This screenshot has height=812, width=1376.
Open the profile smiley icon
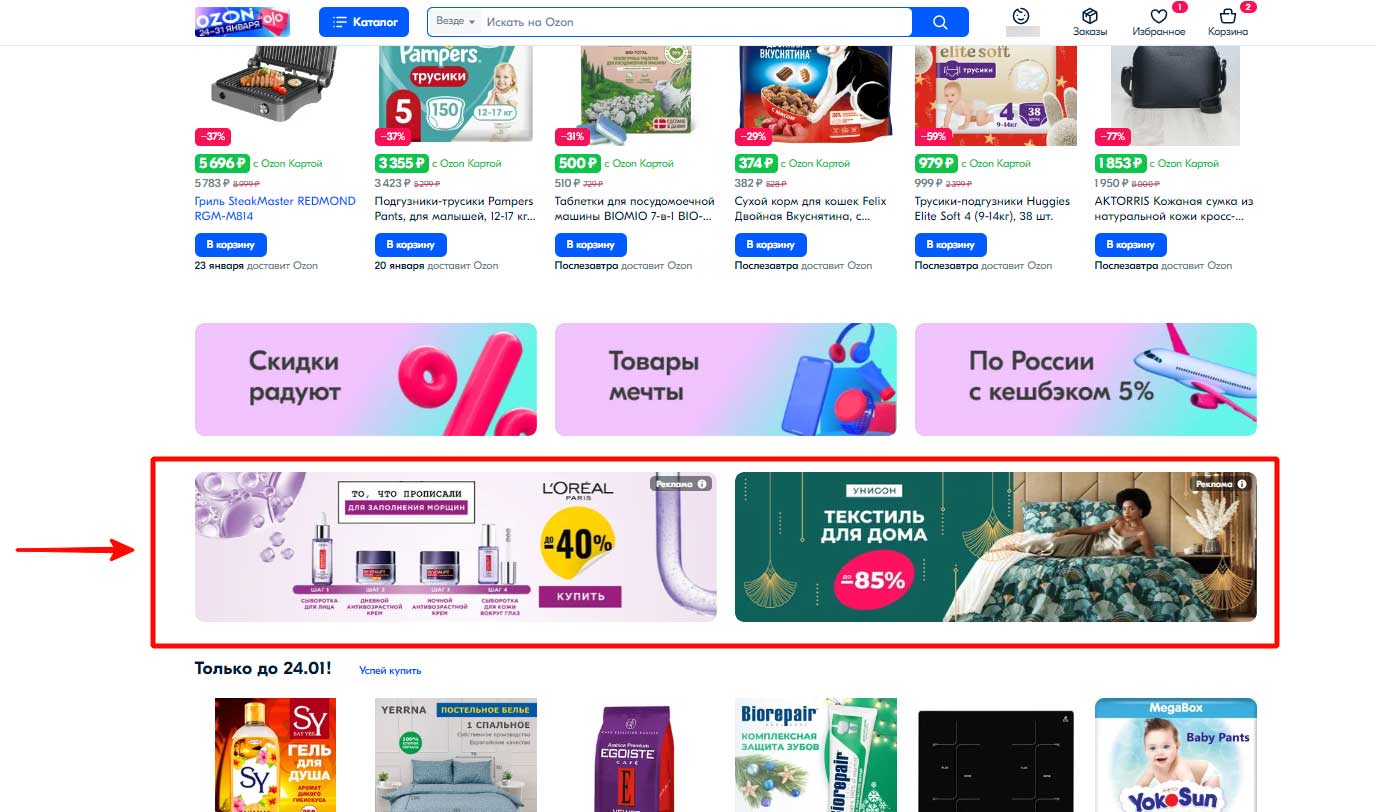[1021, 16]
